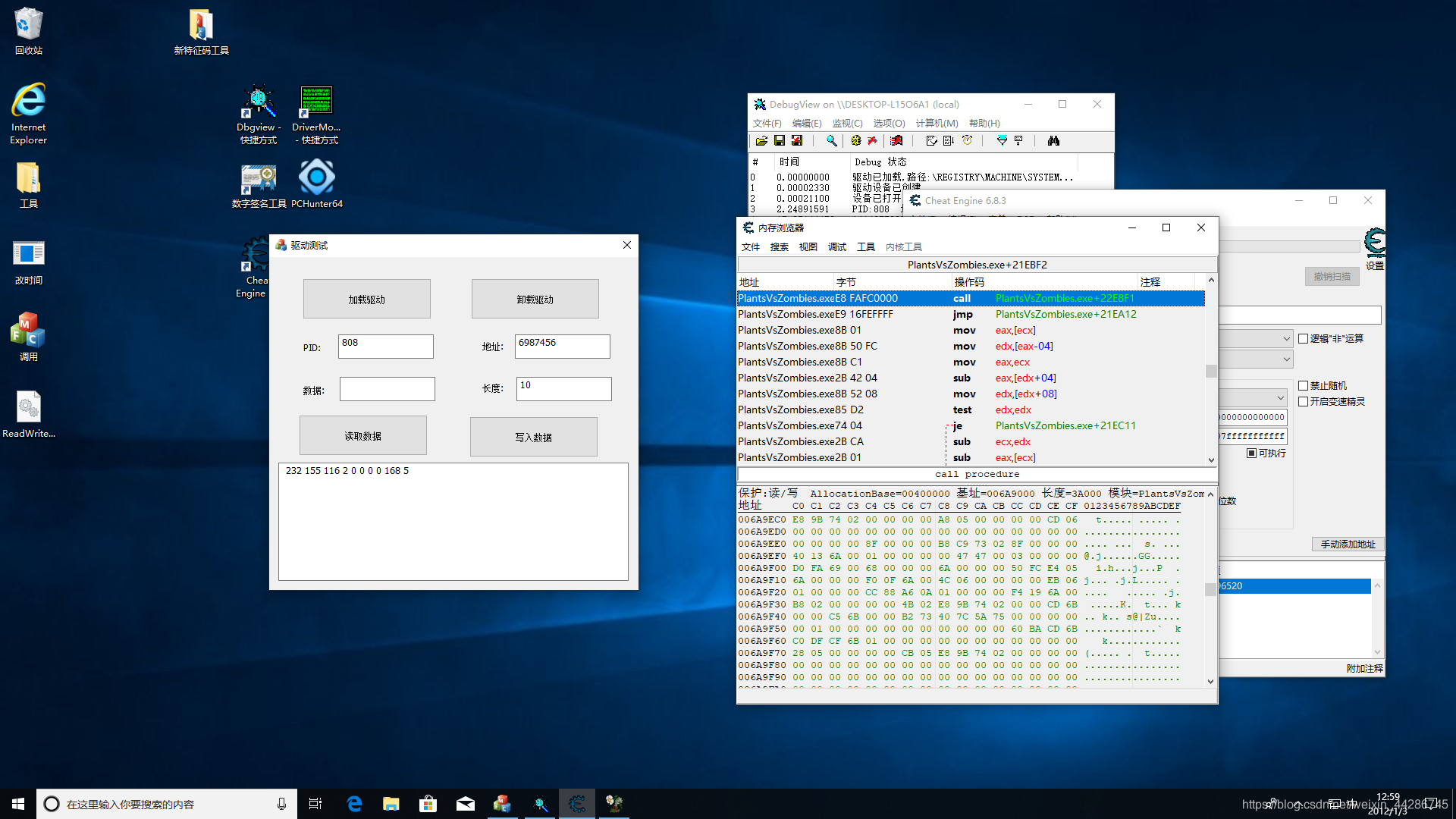Open 搜索 menu in memory viewer
Viewport: 1456px width, 819px height.
point(780,247)
